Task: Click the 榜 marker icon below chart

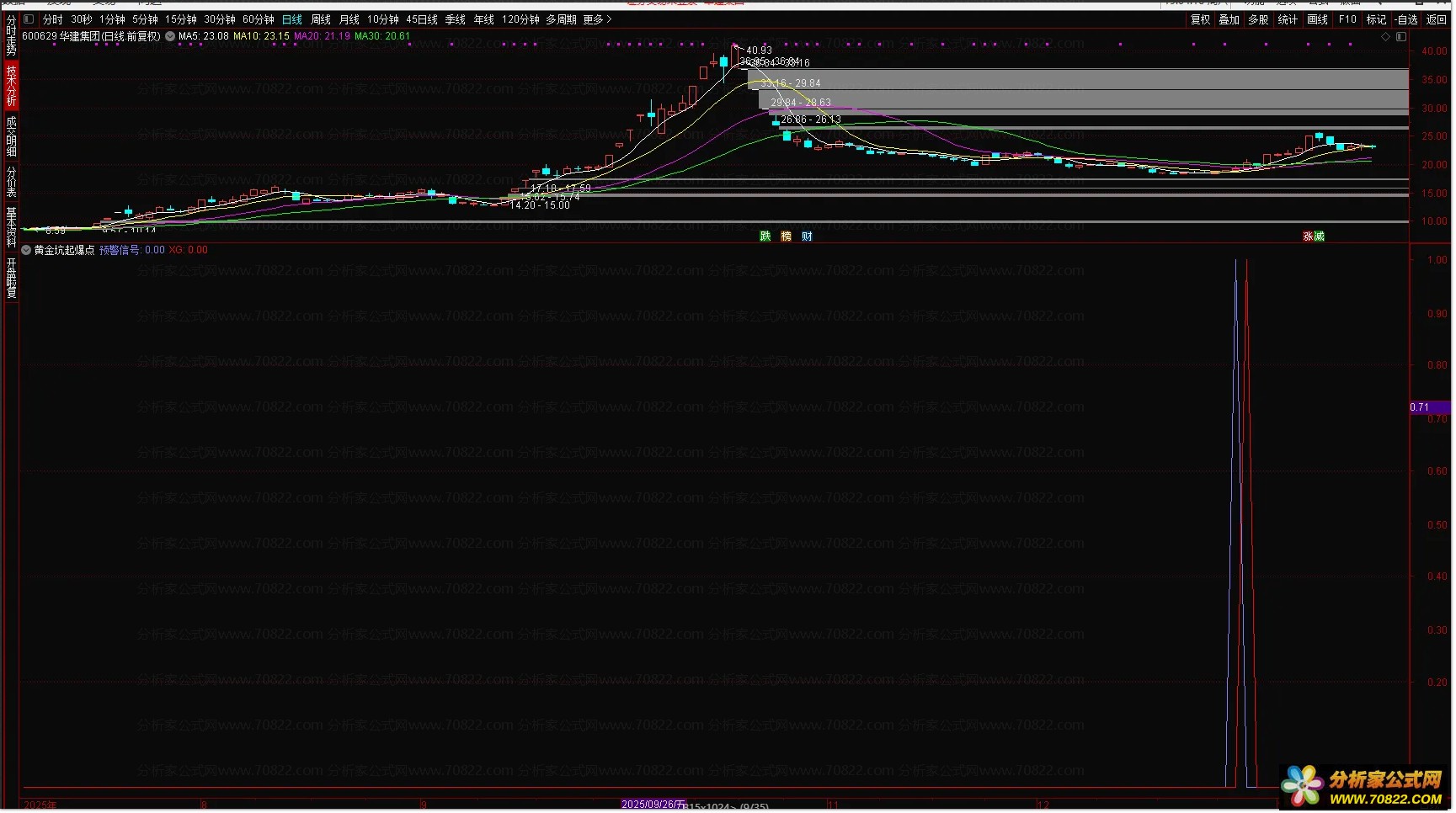Action: coord(787,236)
